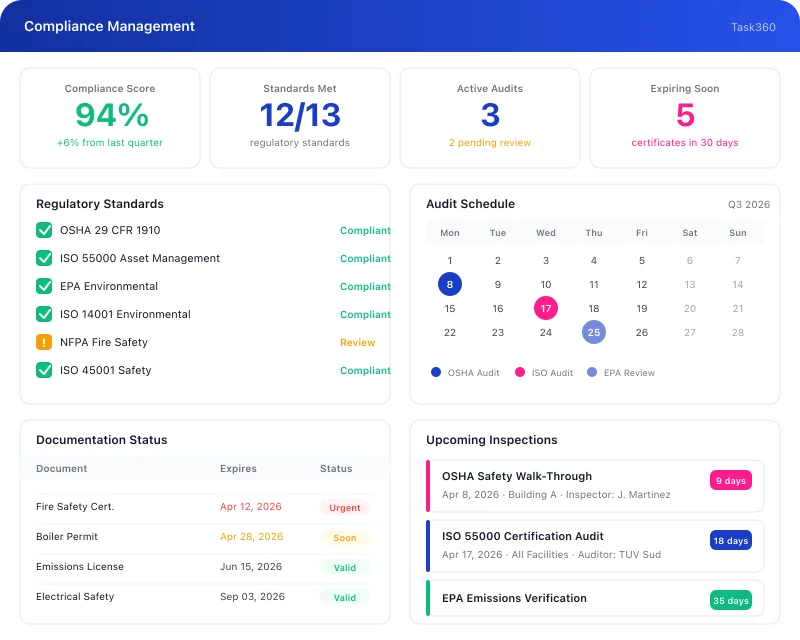
Task: Click the green checkmark next to EPA Environmental
Action: tap(42, 286)
